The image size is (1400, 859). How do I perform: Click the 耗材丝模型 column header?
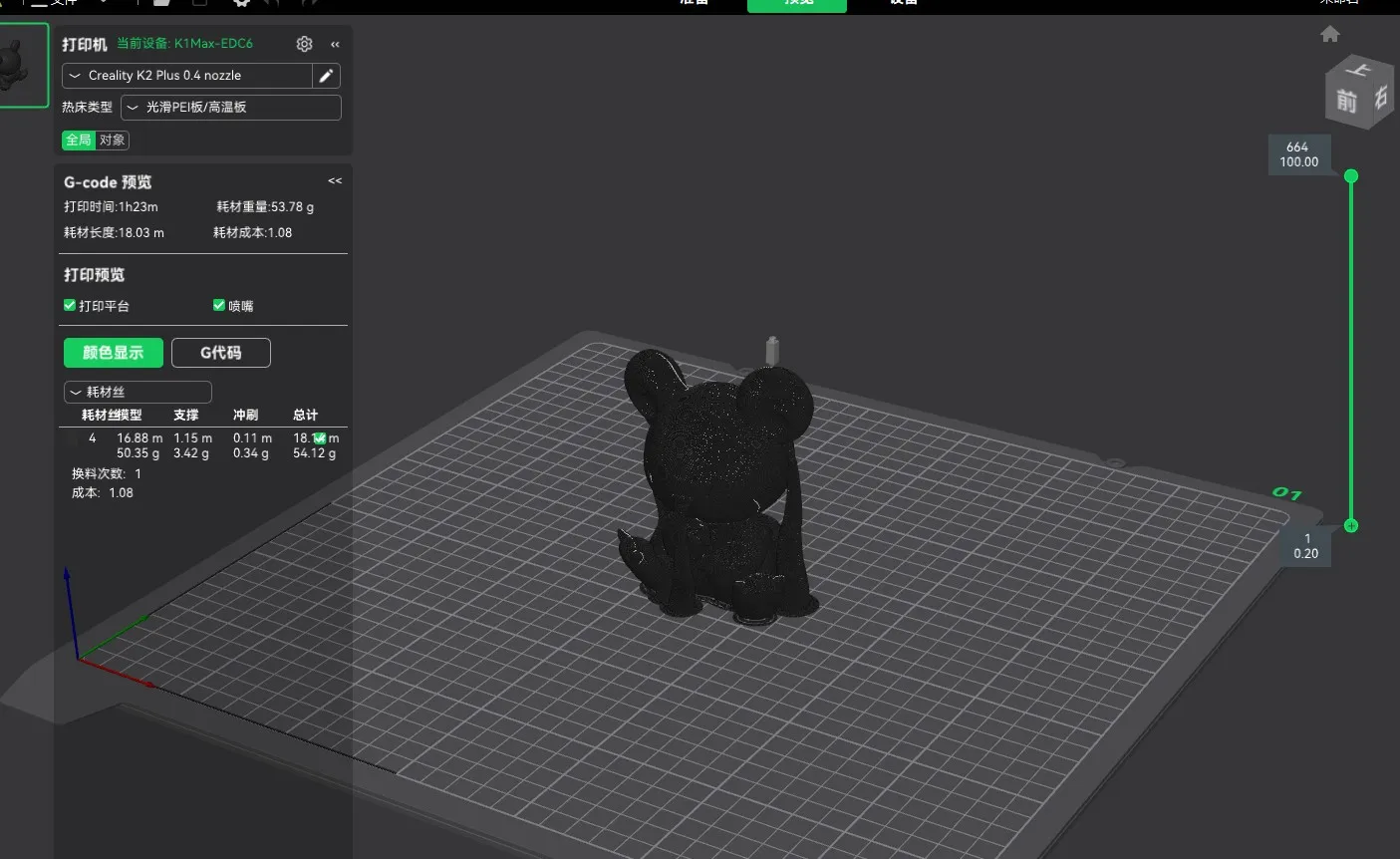coord(112,416)
